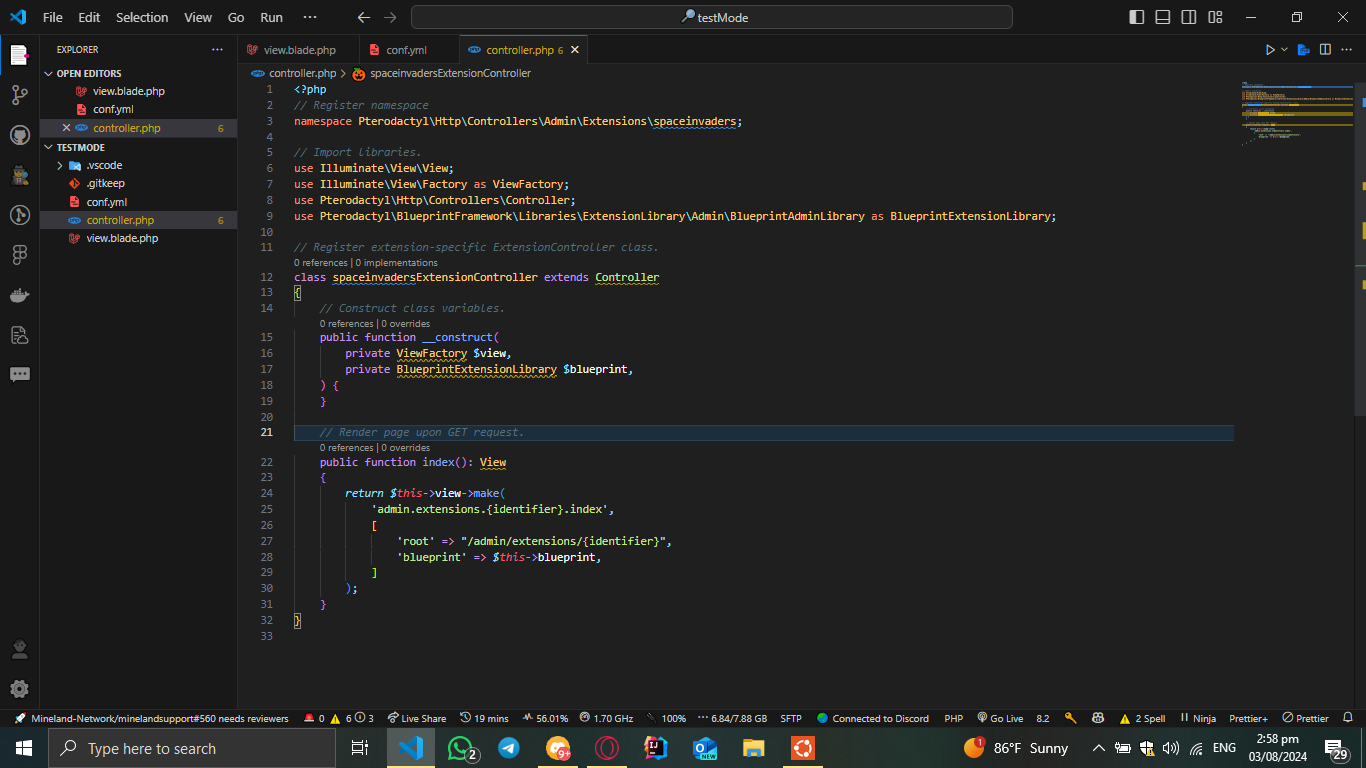Image resolution: width=1366 pixels, height=768 pixels.
Task: Open the notifications bell in status bar
Action: 1348,718
